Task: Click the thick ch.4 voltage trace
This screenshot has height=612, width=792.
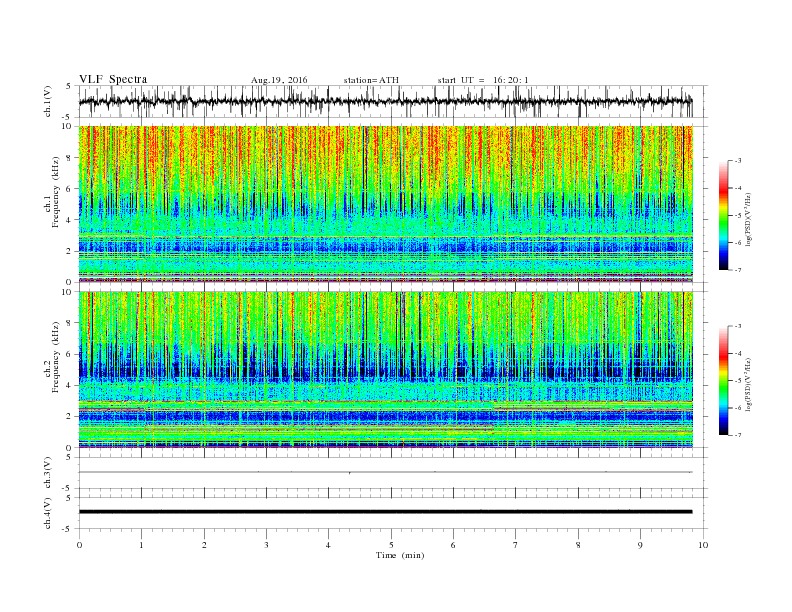Action: point(385,512)
